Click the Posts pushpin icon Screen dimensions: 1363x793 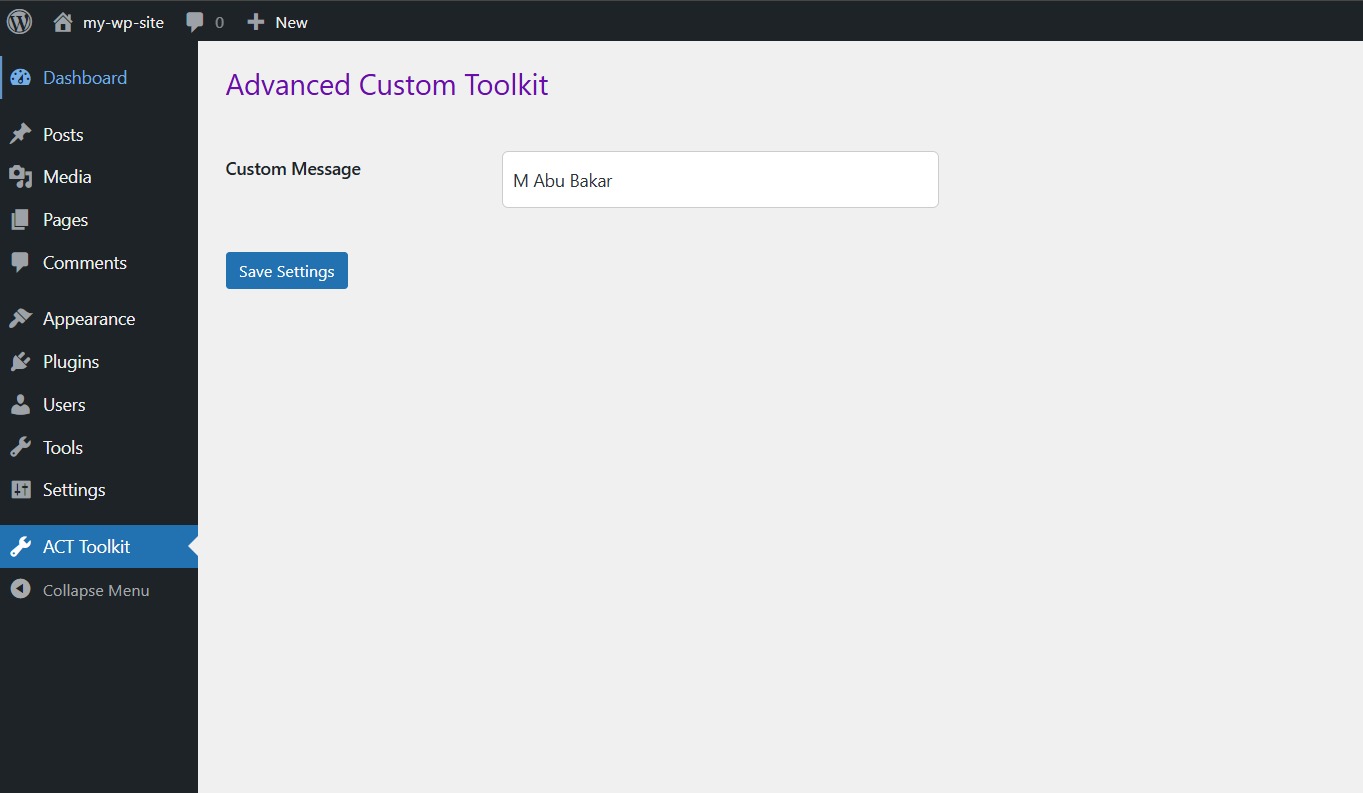[20, 134]
